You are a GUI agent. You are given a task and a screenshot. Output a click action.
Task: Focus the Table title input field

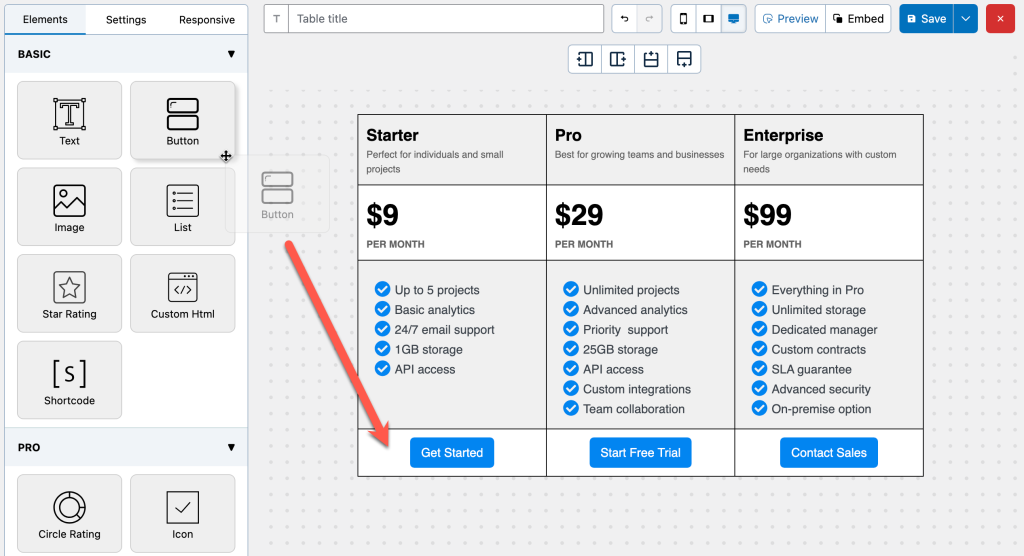pyautogui.click(x=445, y=19)
